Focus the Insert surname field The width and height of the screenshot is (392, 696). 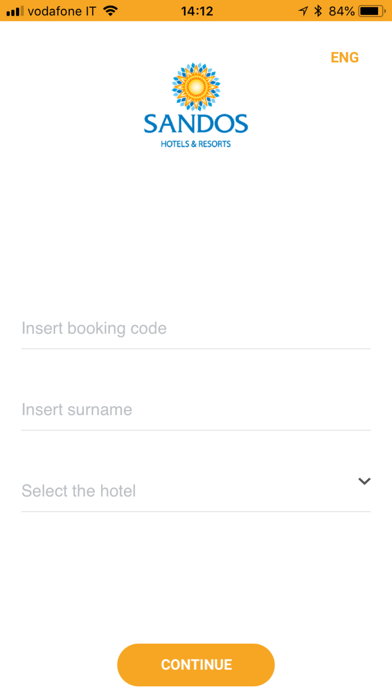(196, 410)
